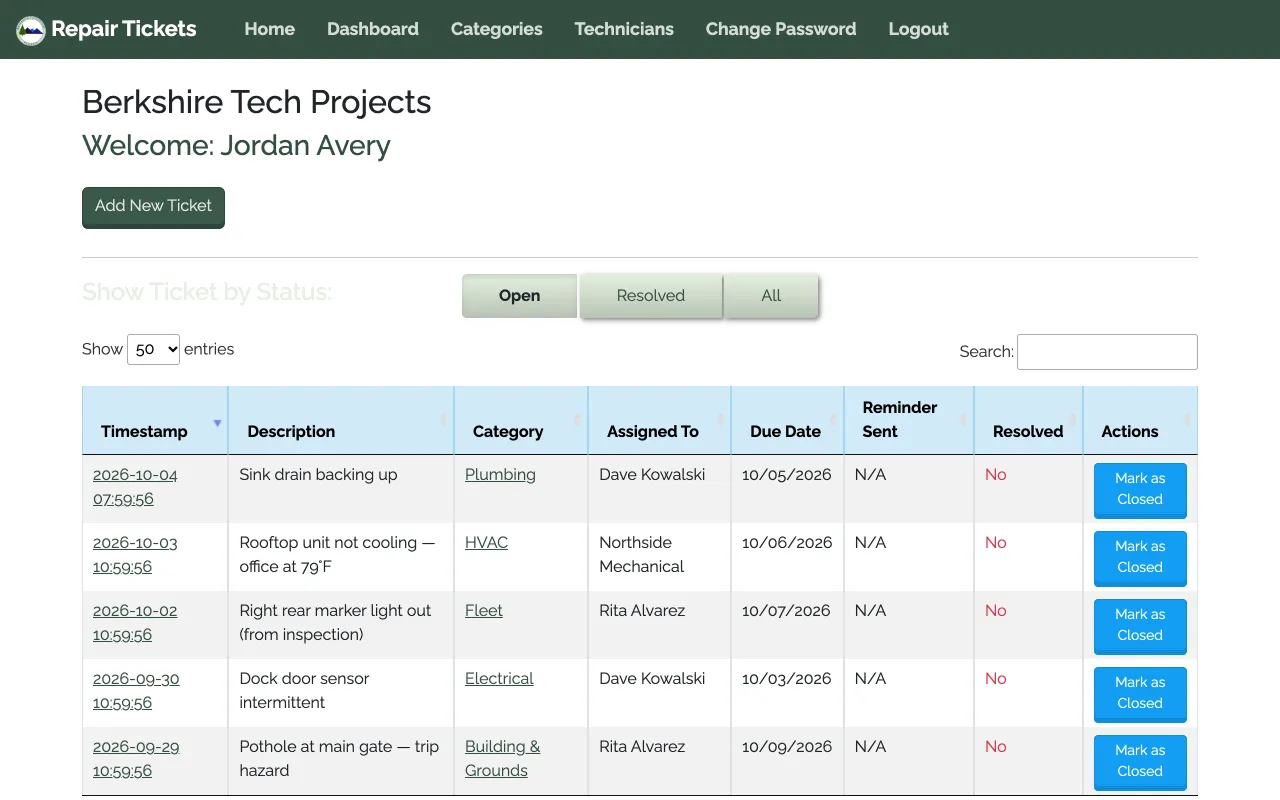Click the Timestamp column sort arrow
Viewport: 1280px width, 800px height.
[x=217, y=423]
